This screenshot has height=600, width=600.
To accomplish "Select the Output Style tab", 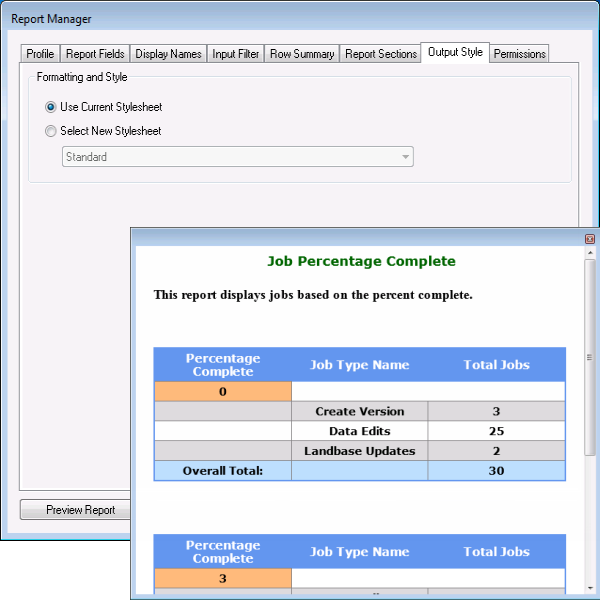I will coord(455,52).
